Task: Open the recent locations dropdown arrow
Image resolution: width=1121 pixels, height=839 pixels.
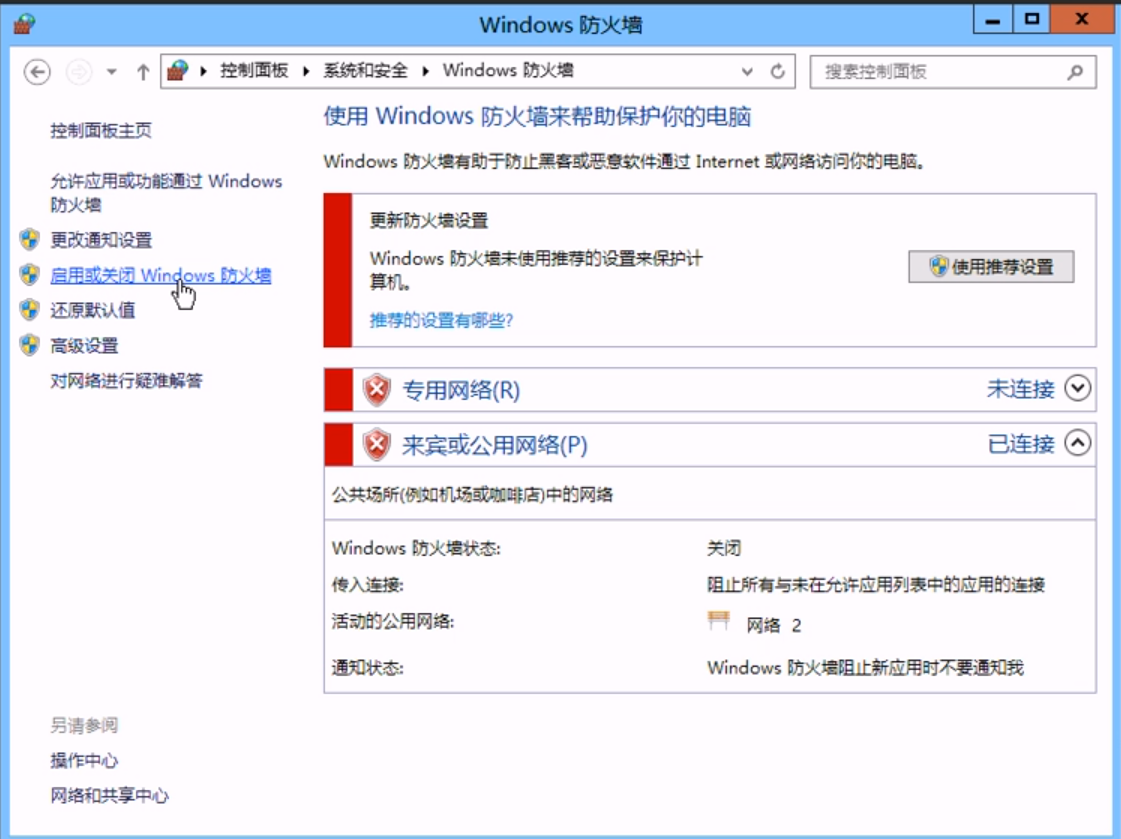Action: [x=112, y=71]
